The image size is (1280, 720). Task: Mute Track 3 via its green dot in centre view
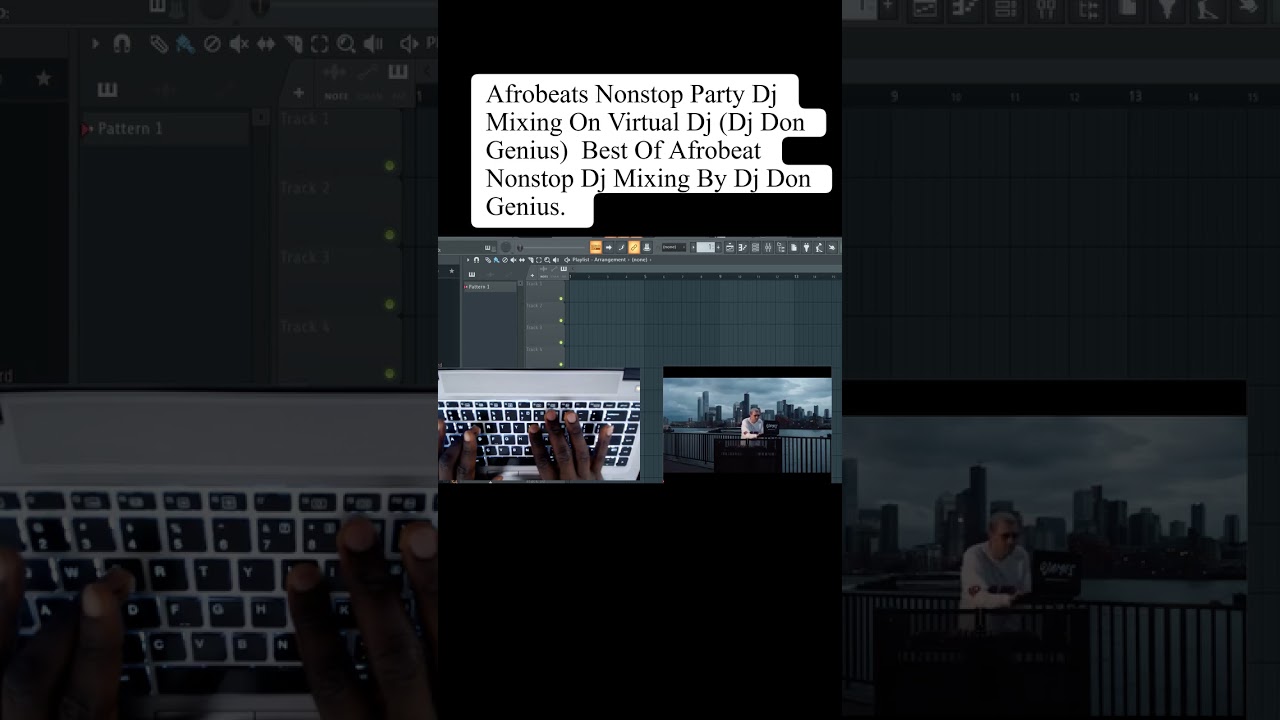pyautogui.click(x=561, y=342)
